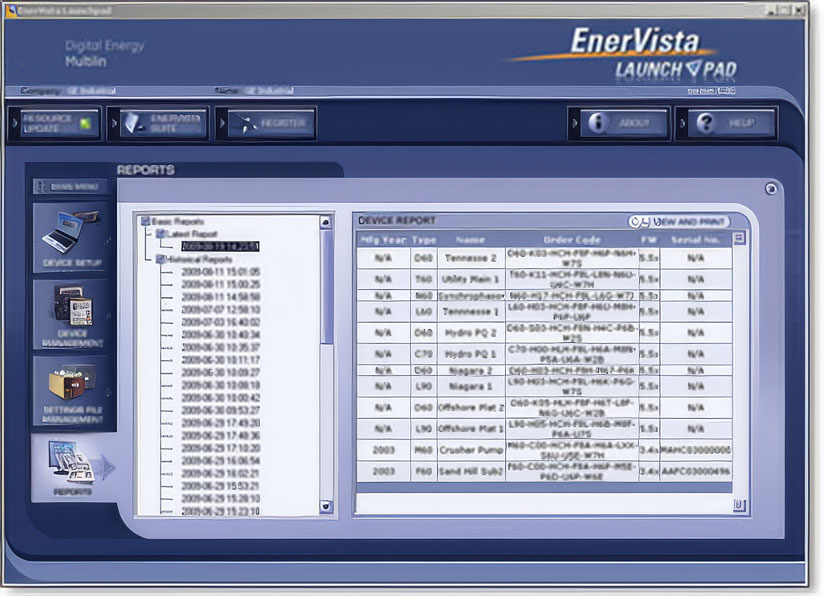The height and width of the screenshot is (596, 824).
Task: Select the Utility Main 1 device row
Action: (x=544, y=279)
